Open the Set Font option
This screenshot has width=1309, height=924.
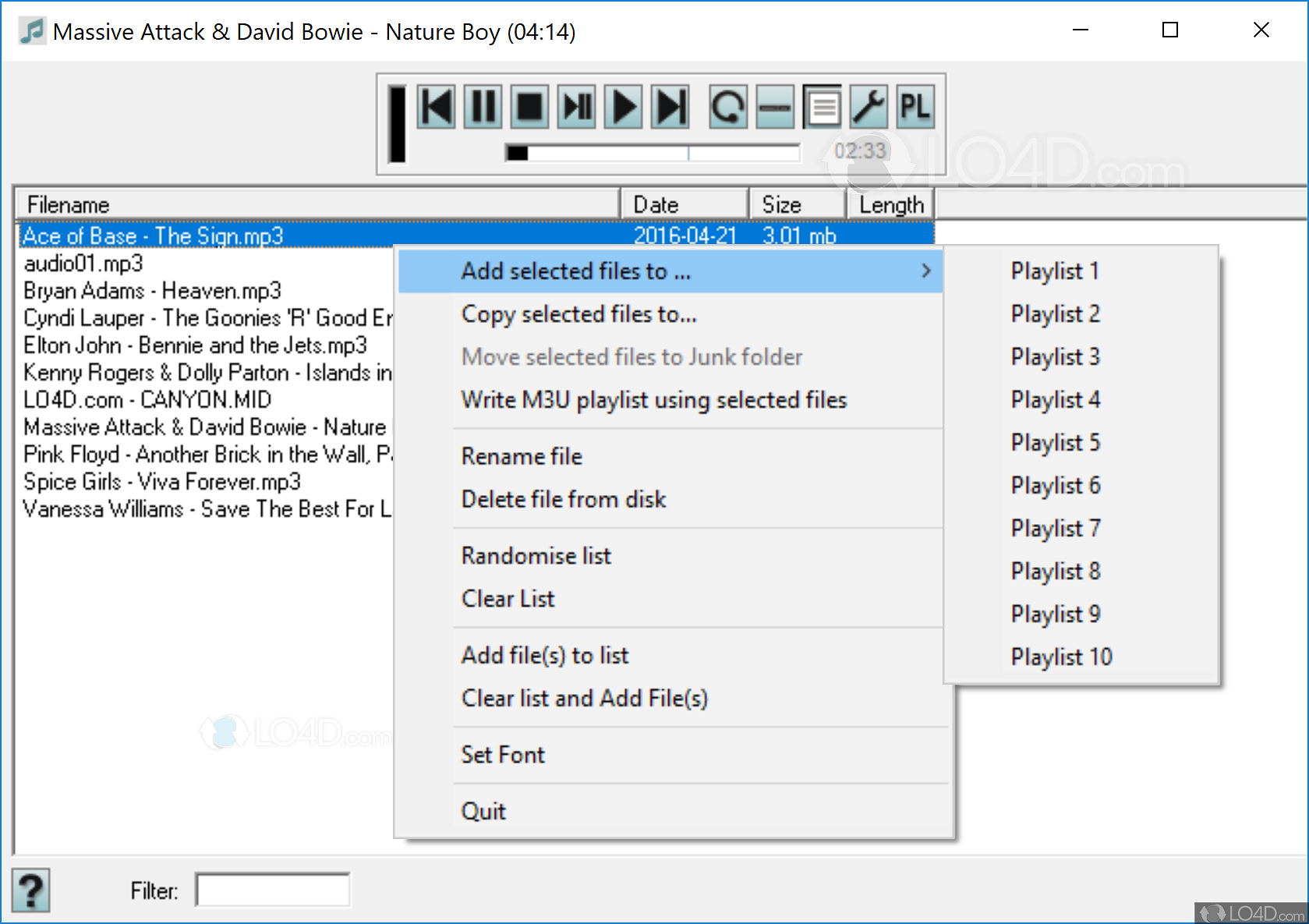click(674, 754)
